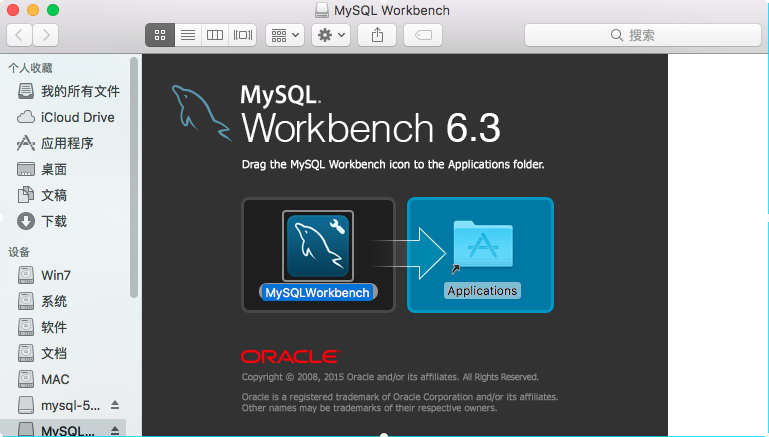Go back in Finder history
The width and height of the screenshot is (769, 437).
[x=19, y=35]
